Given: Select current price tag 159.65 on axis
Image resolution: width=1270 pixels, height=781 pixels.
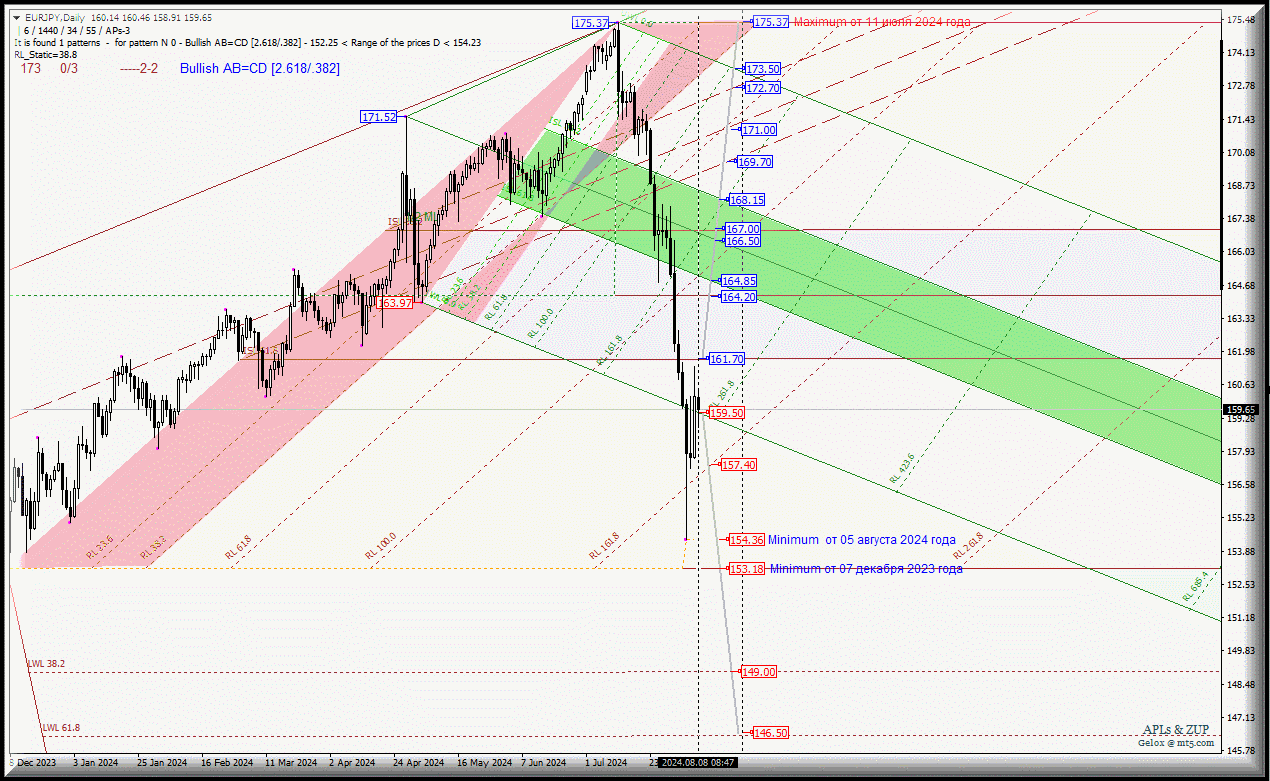Looking at the screenshot, I should click(1241, 409).
